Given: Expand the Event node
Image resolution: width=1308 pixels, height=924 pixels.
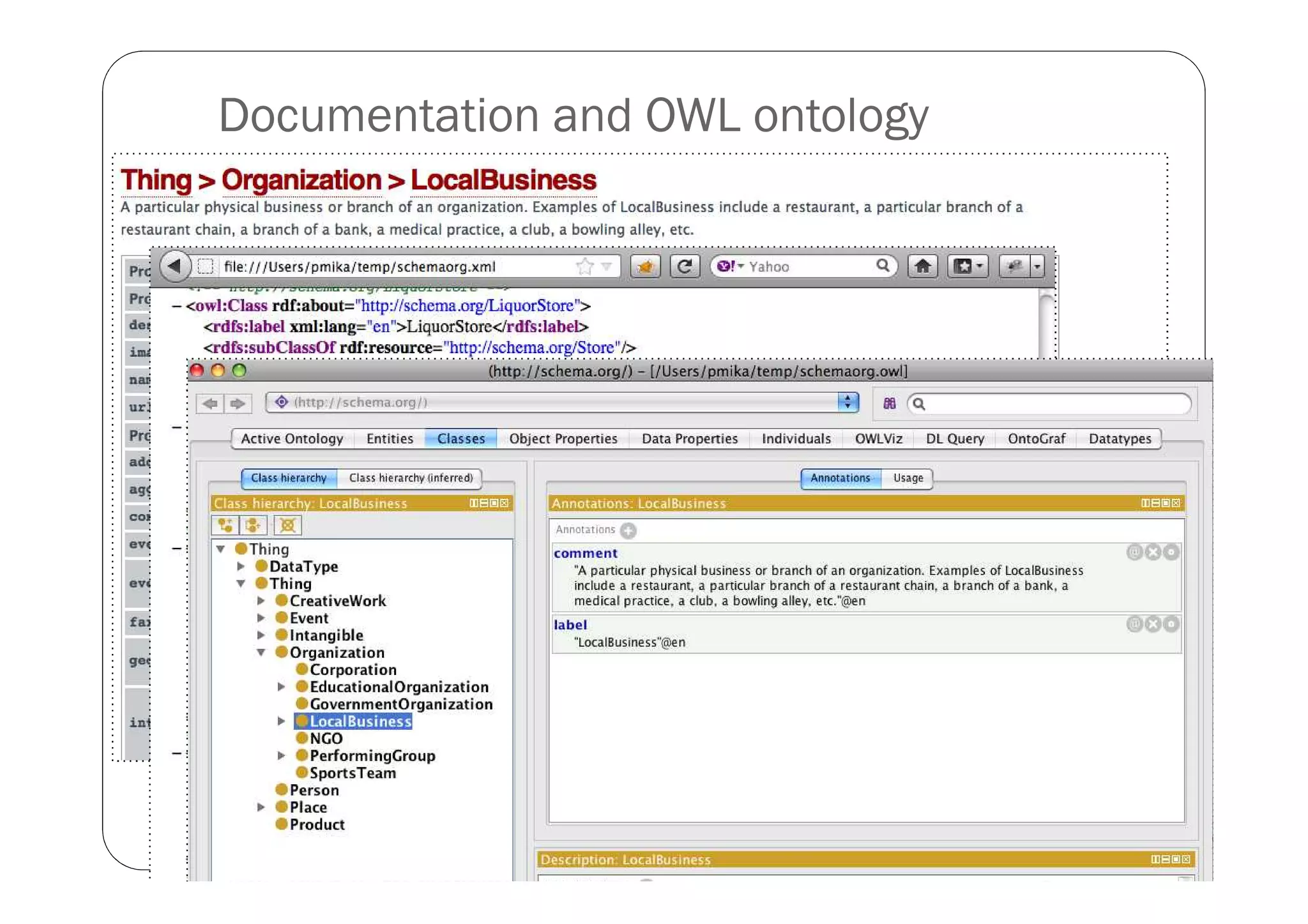Looking at the screenshot, I should (261, 618).
